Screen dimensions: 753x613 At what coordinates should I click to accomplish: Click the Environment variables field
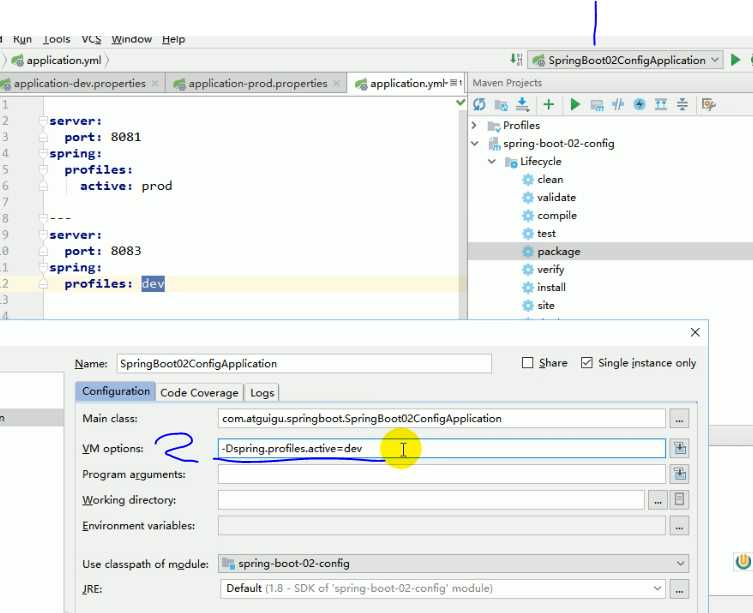pyautogui.click(x=441, y=526)
